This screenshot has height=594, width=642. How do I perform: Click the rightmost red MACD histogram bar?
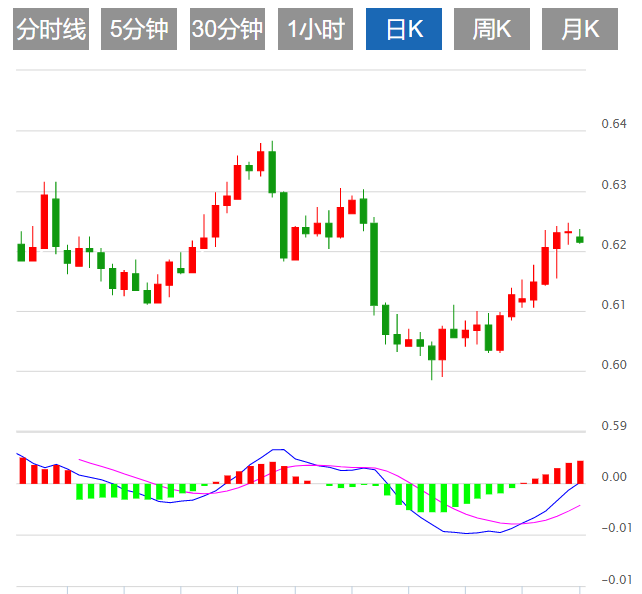580,472
